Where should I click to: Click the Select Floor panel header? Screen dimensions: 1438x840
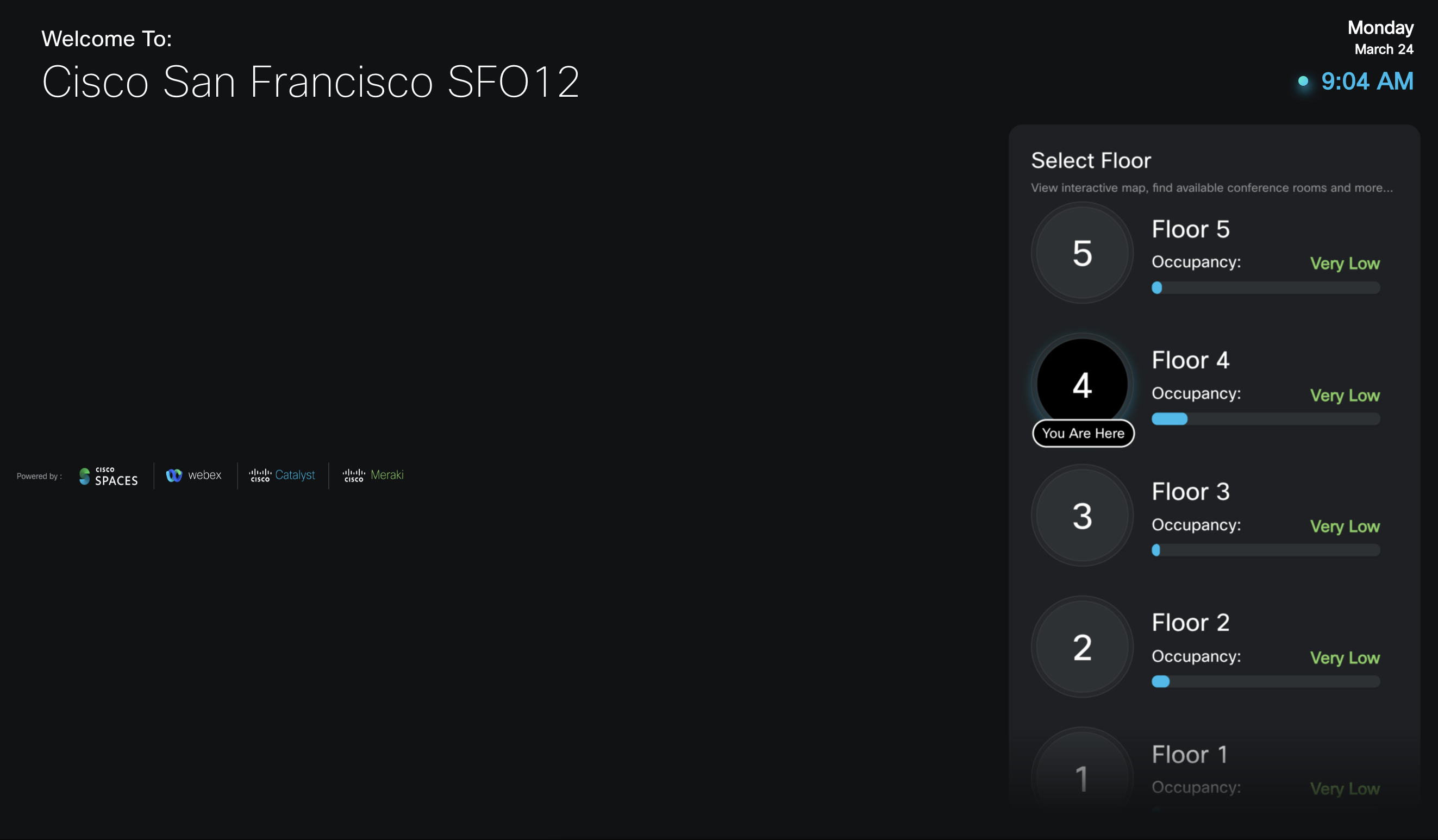pyautogui.click(x=1091, y=160)
